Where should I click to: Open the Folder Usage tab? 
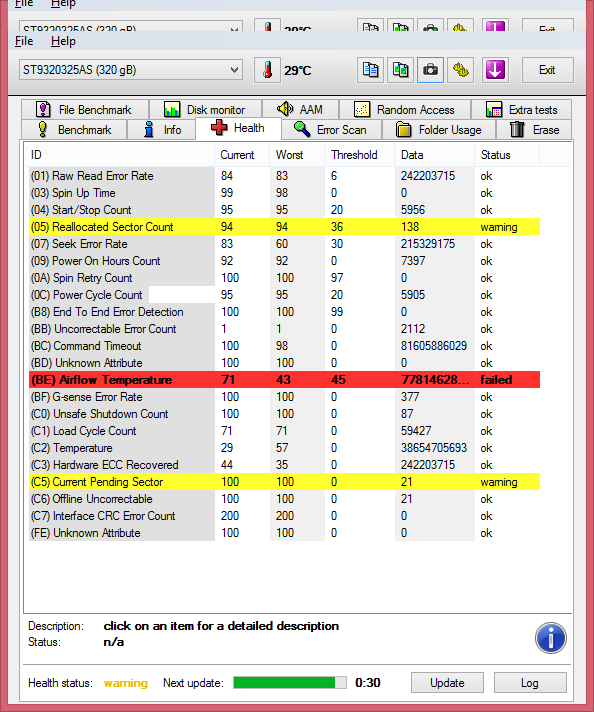[x=439, y=130]
